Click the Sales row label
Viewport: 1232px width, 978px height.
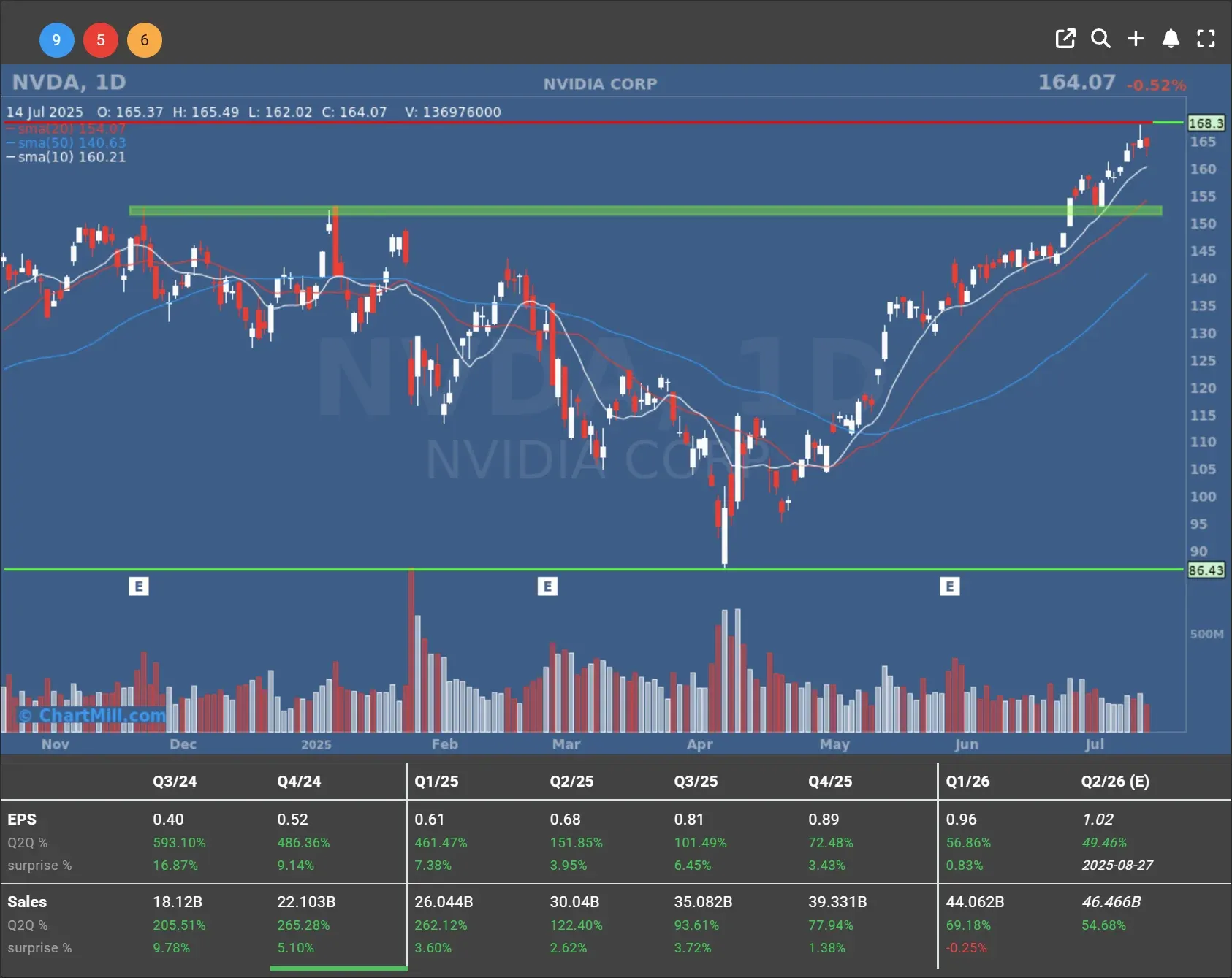pyautogui.click(x=27, y=902)
